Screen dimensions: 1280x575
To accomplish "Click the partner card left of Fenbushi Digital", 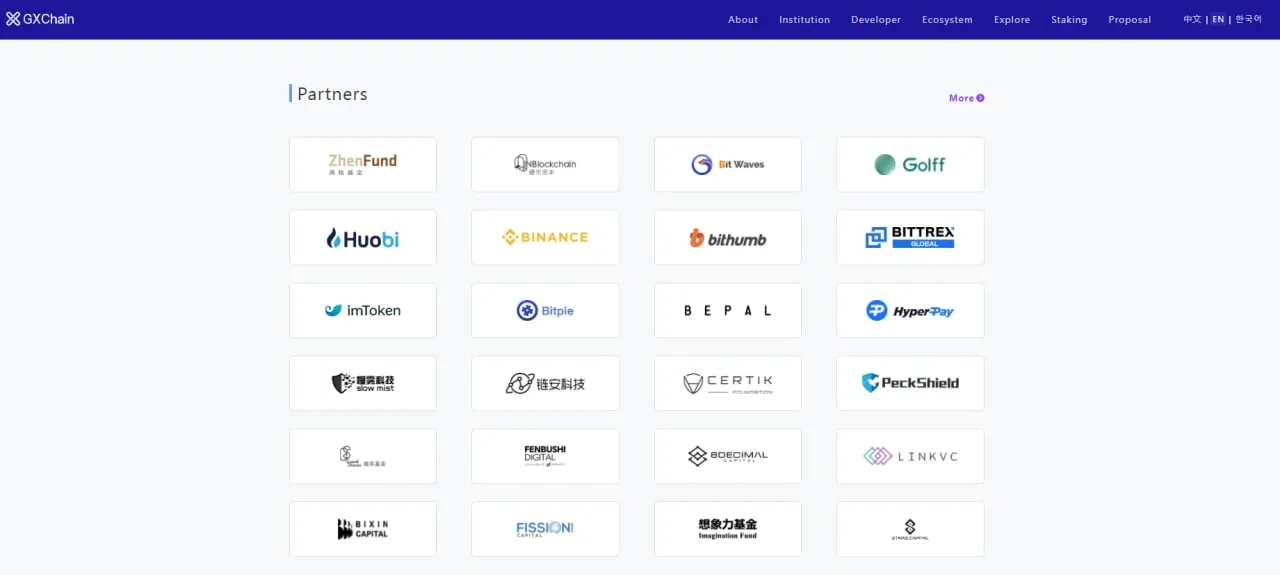I will click(x=363, y=456).
